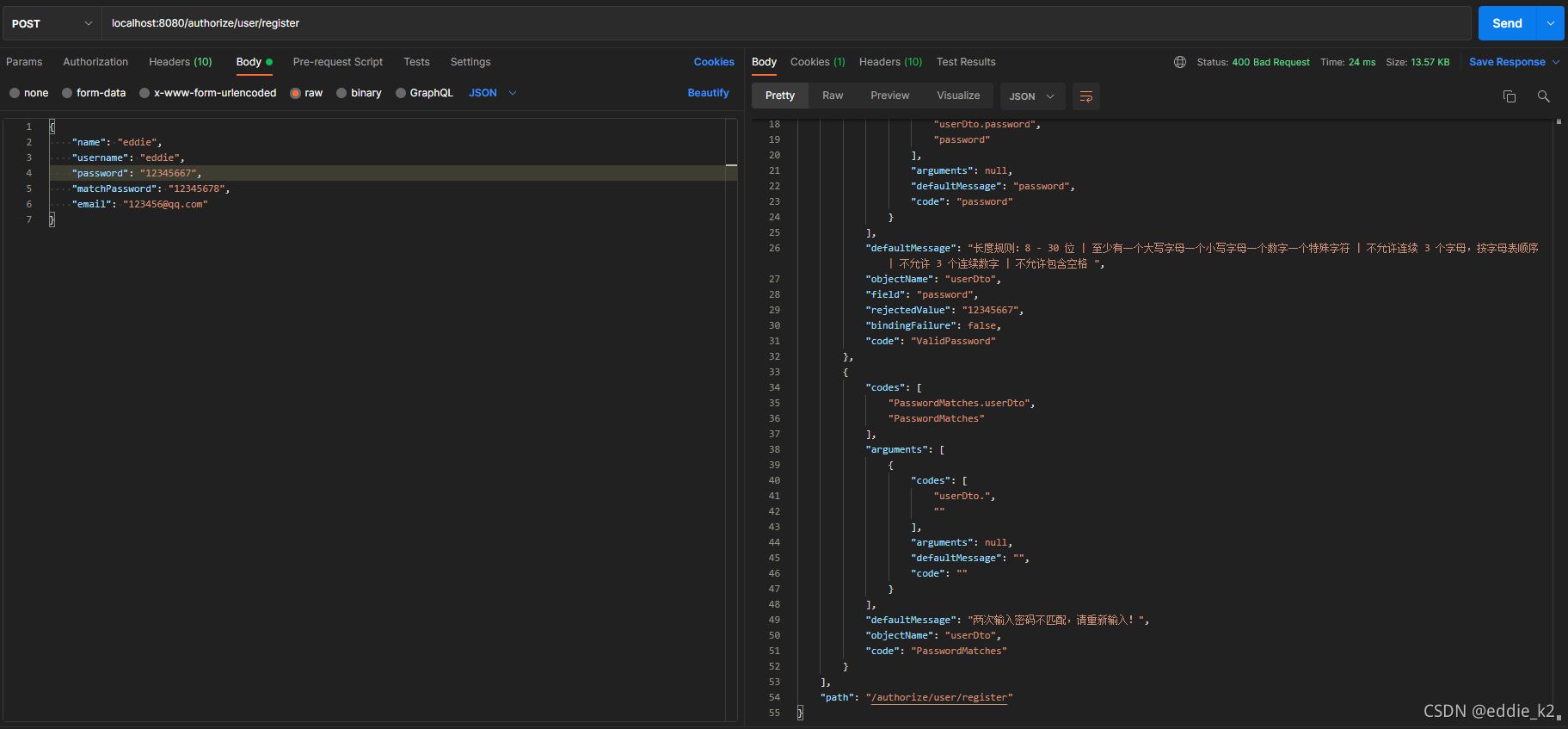Expand the Send button options arrow

[1550, 23]
